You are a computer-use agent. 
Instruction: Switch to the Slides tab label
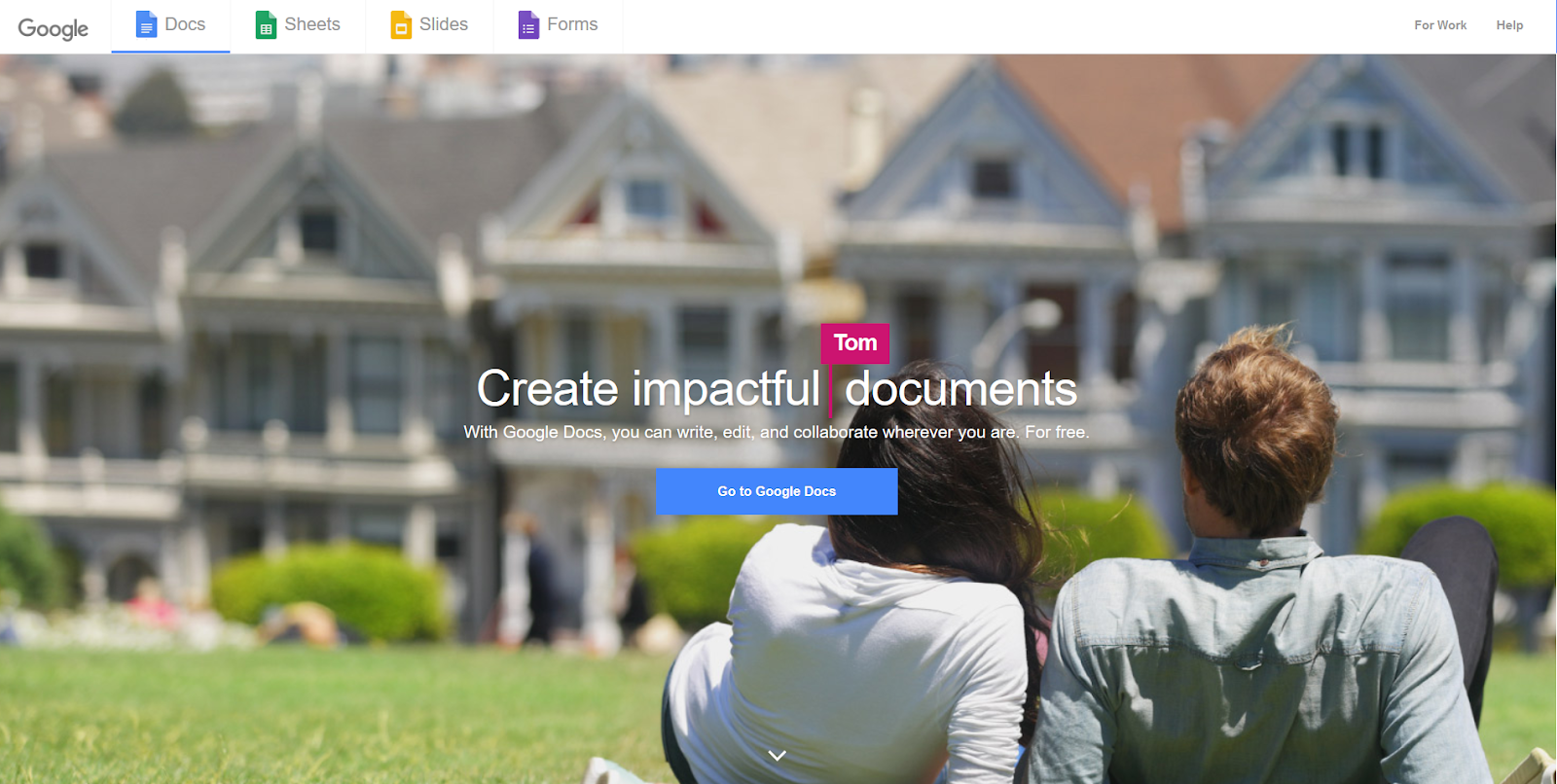click(x=444, y=24)
